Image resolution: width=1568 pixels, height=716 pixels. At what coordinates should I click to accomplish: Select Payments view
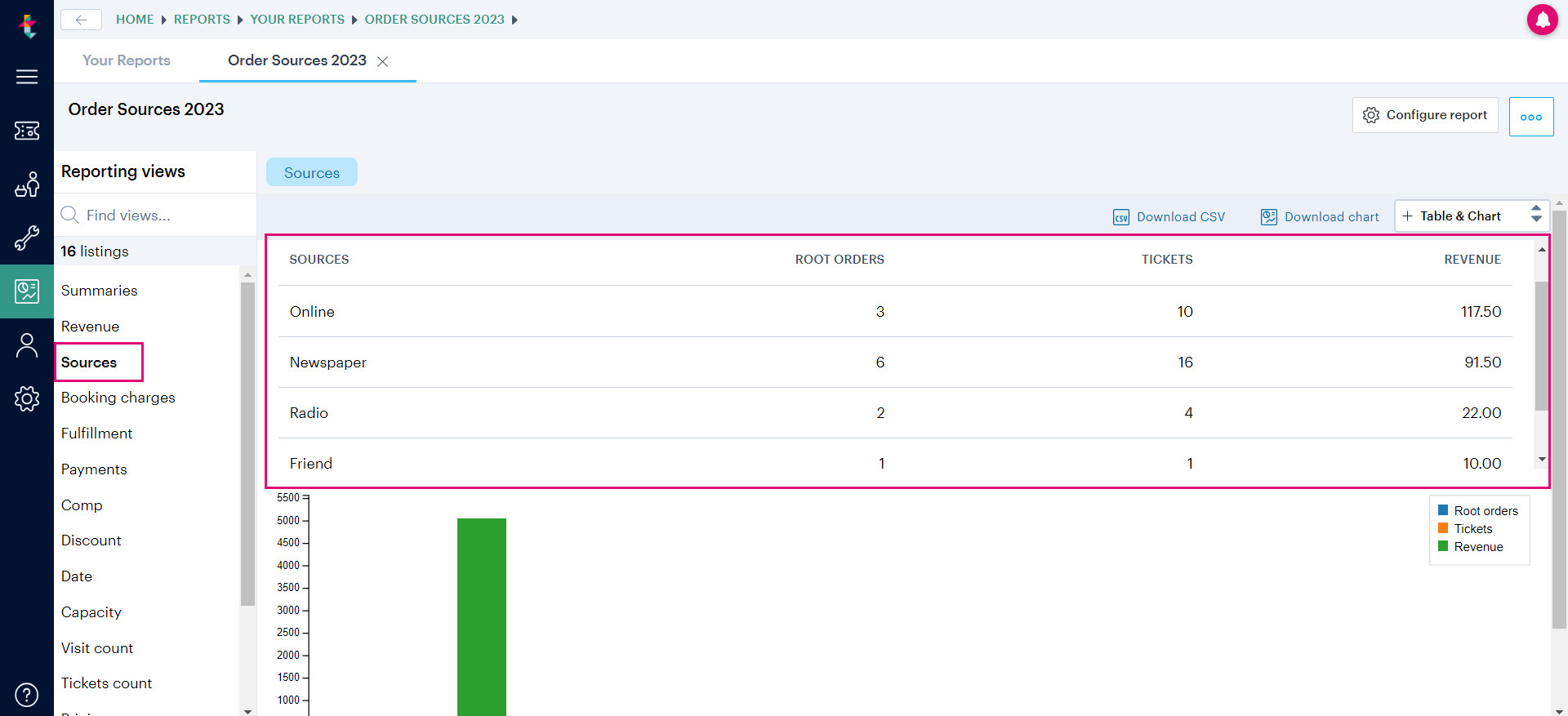94,469
